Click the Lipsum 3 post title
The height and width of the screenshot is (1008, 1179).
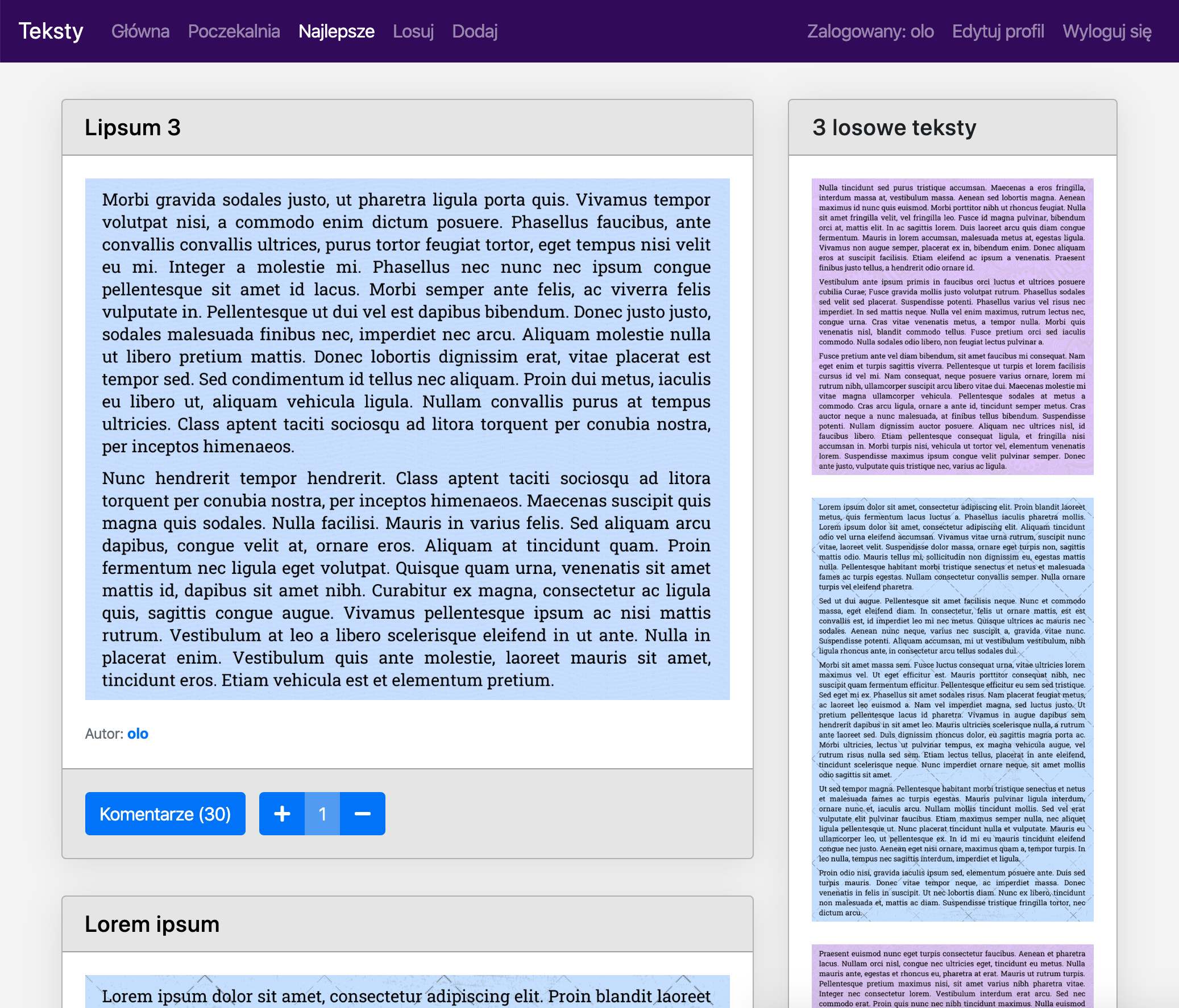[x=132, y=127]
